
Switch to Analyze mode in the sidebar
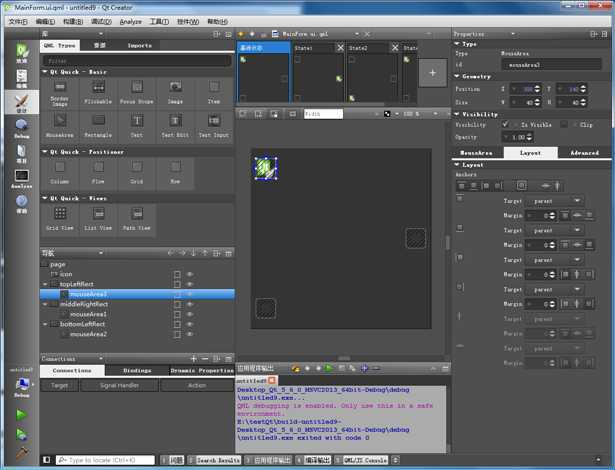(22, 179)
